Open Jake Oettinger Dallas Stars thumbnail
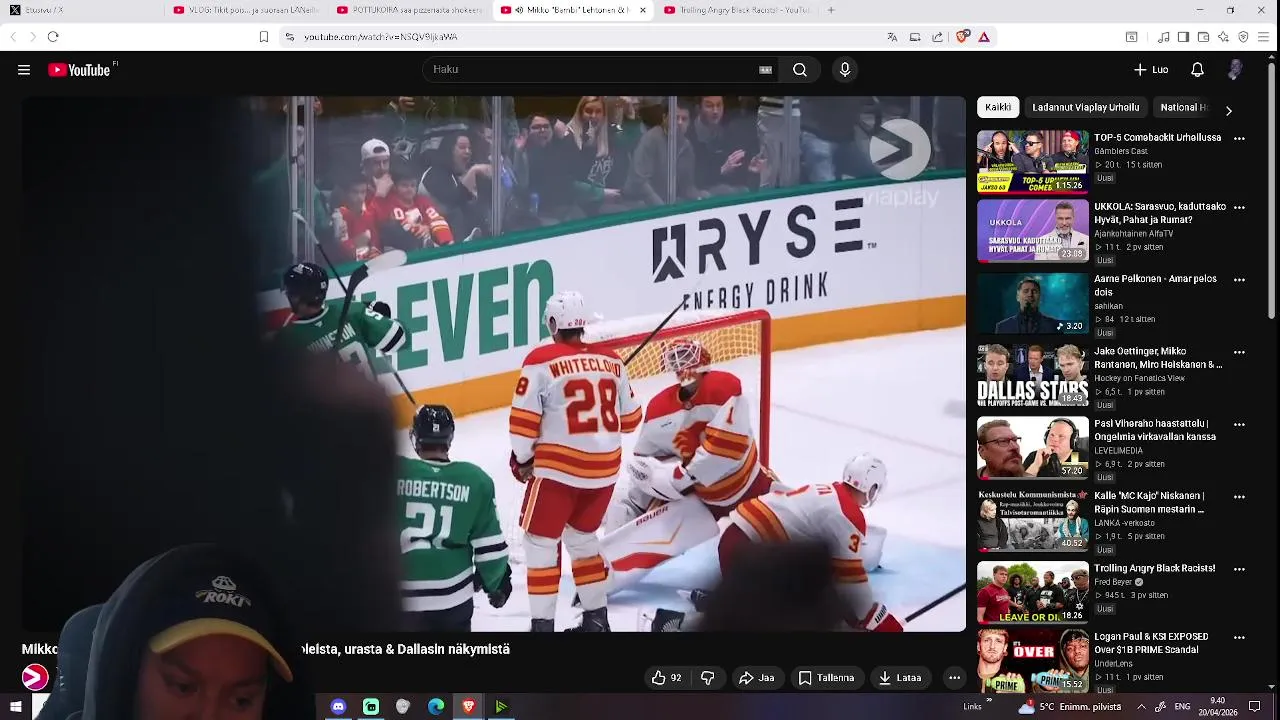This screenshot has height=720, width=1280. tap(1032, 375)
